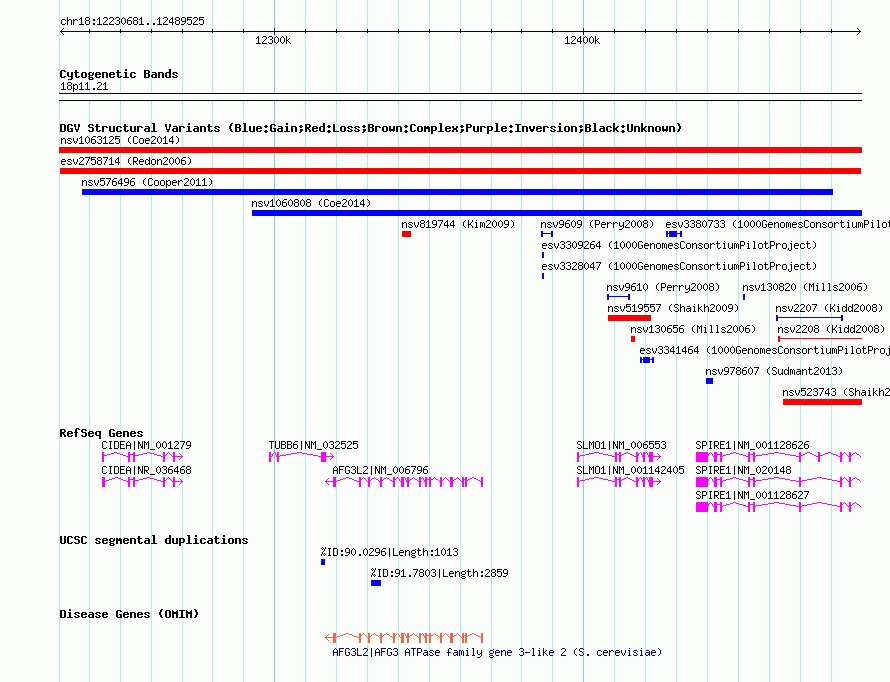
Task: Click the 12400k ruler tick label
Action: coord(582,40)
